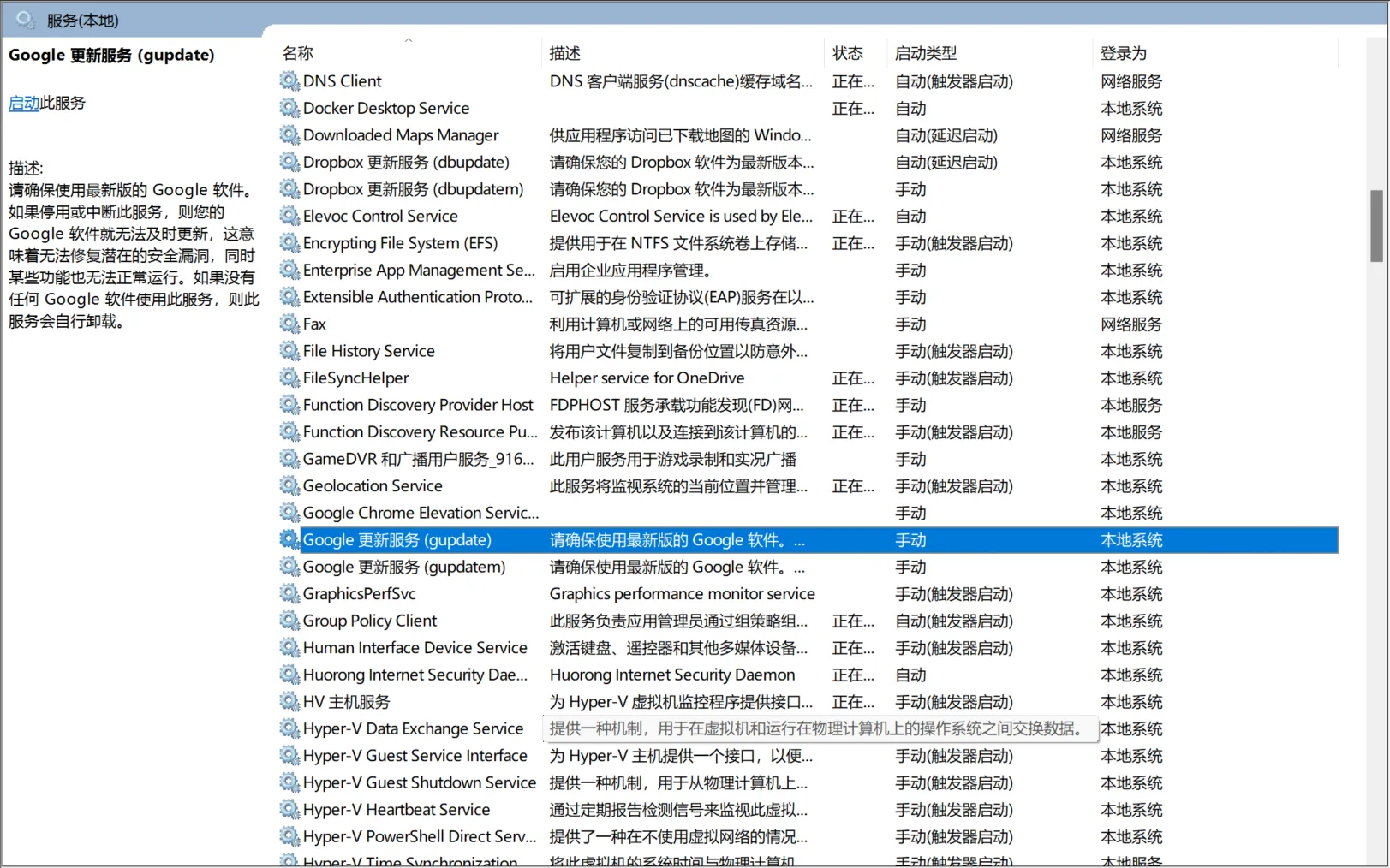
Task: Click the Geolocation Service gear icon
Action: click(289, 486)
